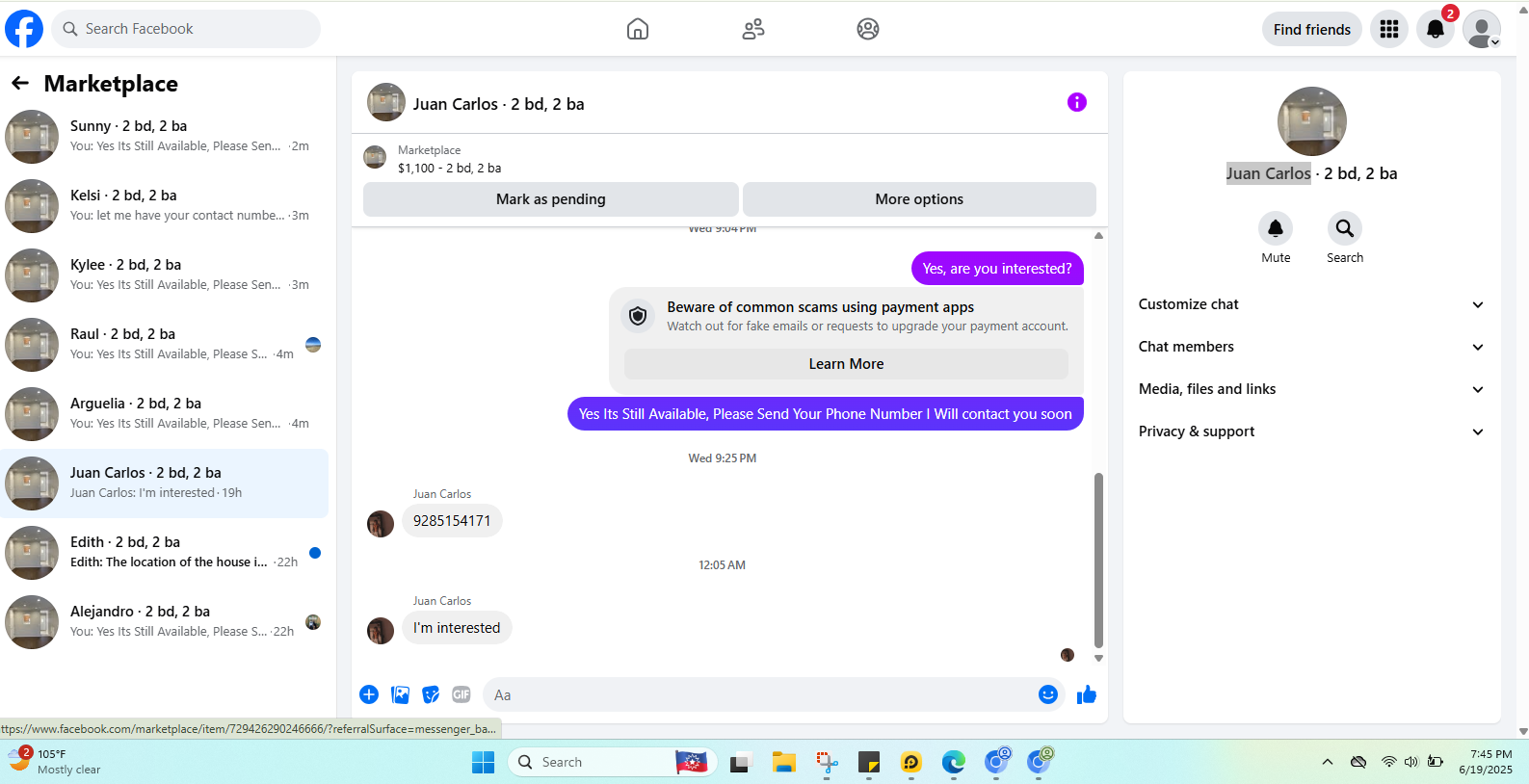Click the Facebook logo icon

[x=24, y=29]
